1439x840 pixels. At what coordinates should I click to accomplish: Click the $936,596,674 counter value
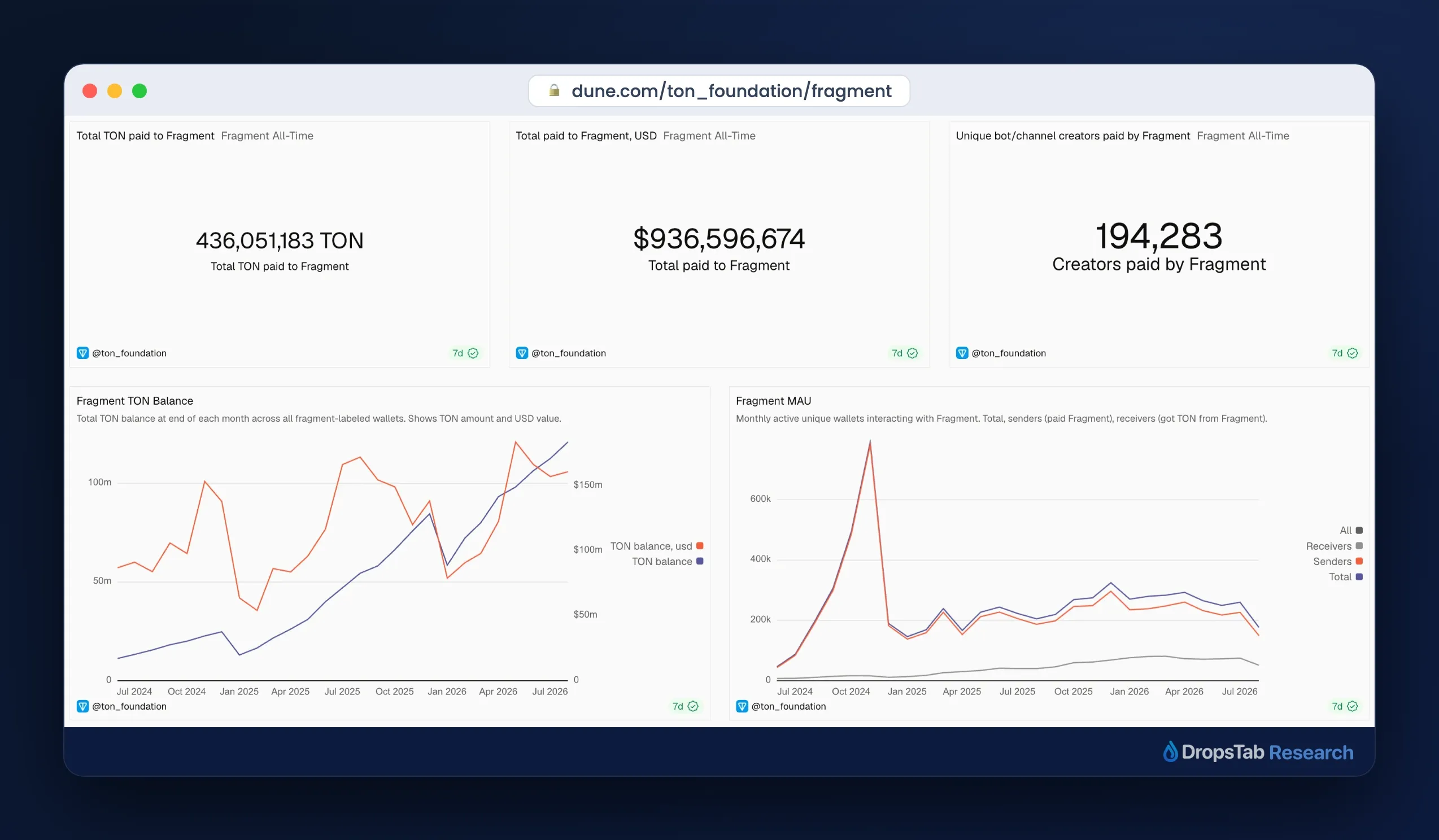pyautogui.click(x=719, y=239)
